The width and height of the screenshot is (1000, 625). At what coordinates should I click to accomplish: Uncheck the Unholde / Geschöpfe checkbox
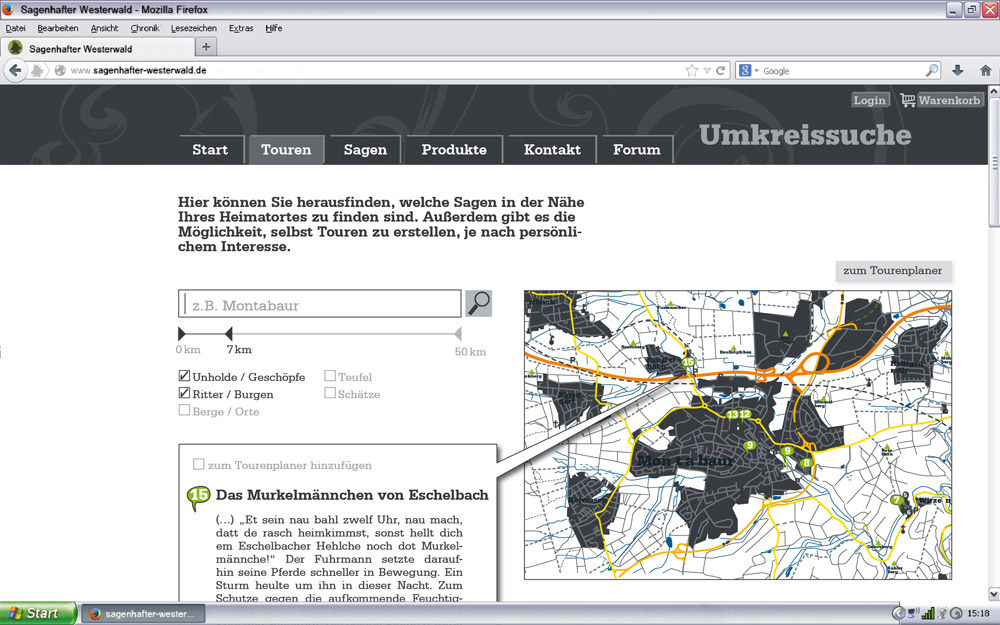(184, 377)
